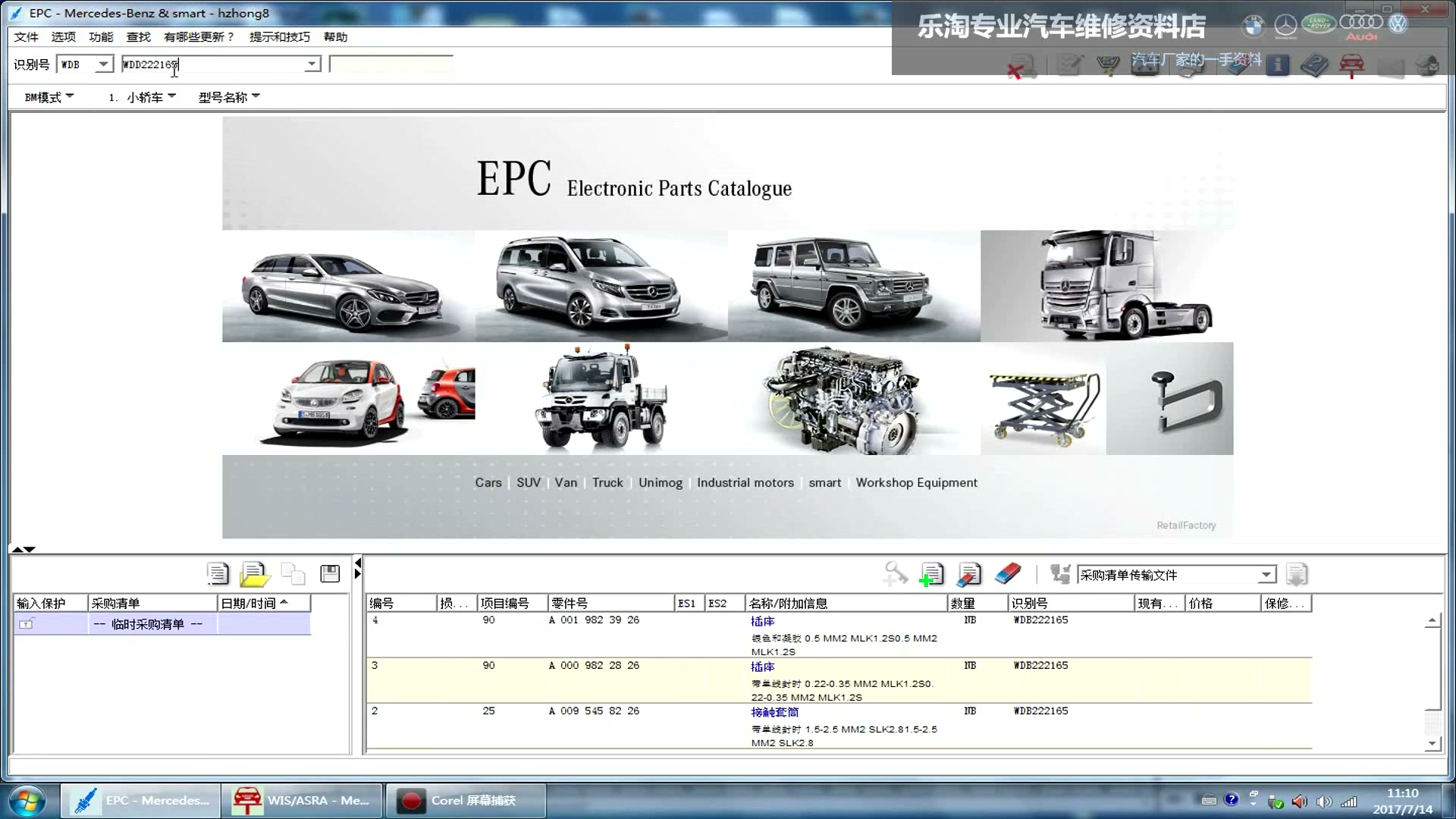This screenshot has width=1456, height=819.
Task: Click the export list icon after dropdown
Action: (x=1297, y=574)
